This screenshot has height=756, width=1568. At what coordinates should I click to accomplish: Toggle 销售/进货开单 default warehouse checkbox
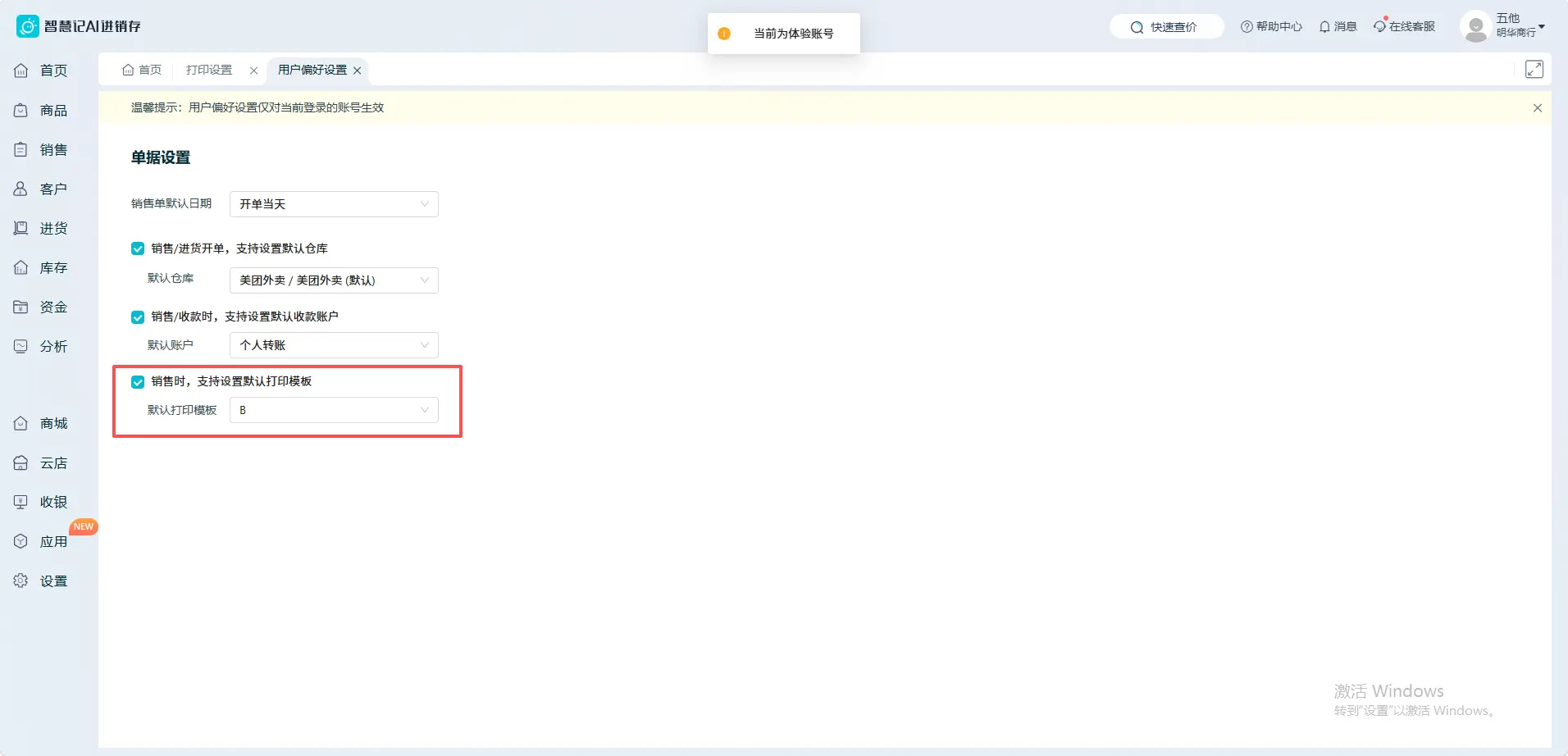tap(138, 248)
